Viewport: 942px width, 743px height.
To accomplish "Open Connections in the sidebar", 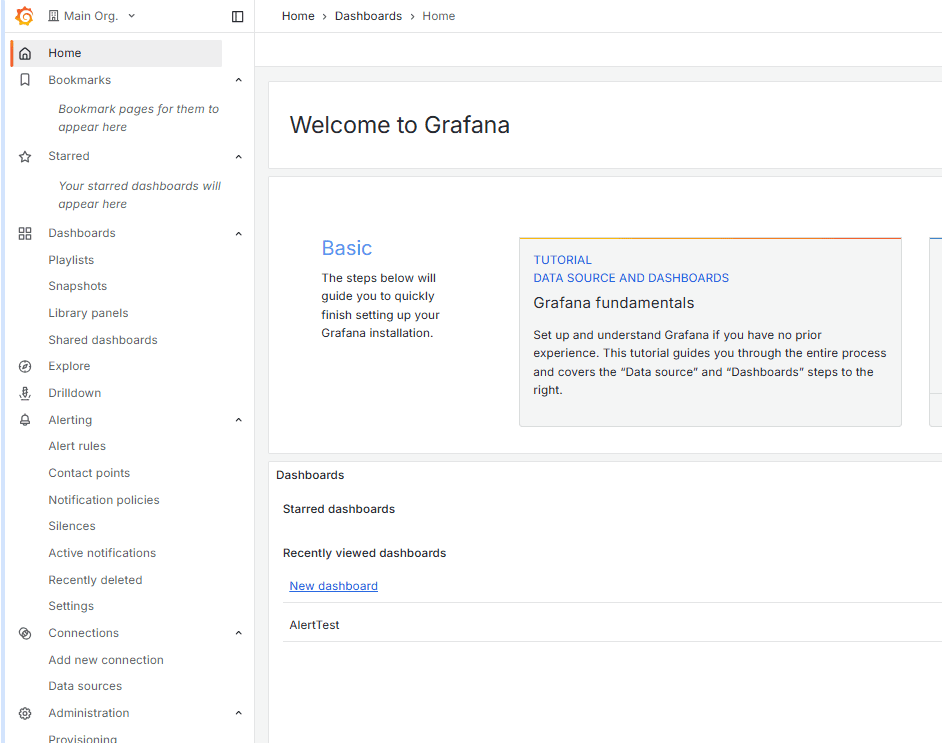I will [84, 632].
